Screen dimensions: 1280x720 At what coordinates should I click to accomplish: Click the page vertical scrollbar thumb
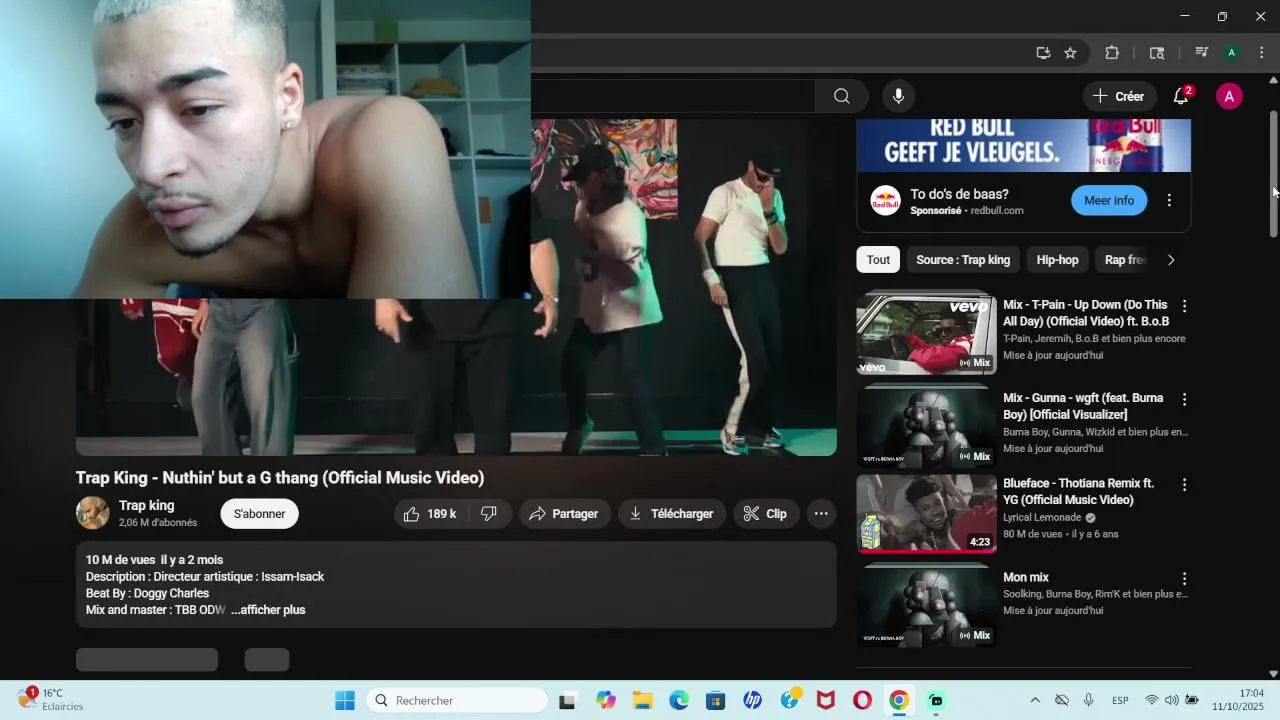click(x=1273, y=173)
